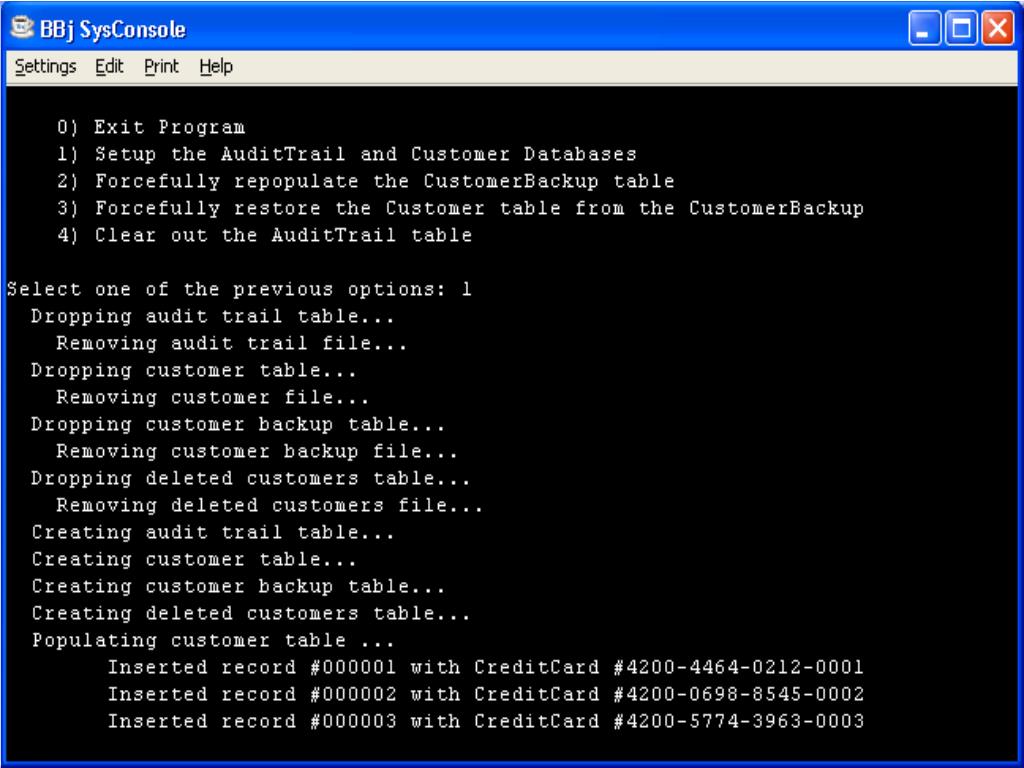Click the 'Select one of the previous options' prompt

239,289
